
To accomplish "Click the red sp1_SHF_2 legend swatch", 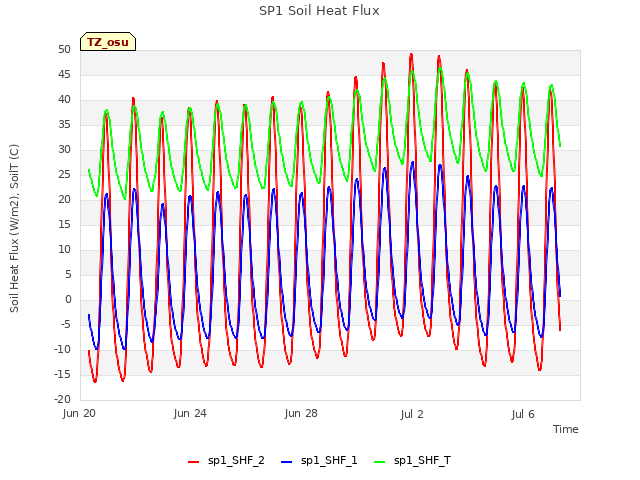I will coord(193,462).
